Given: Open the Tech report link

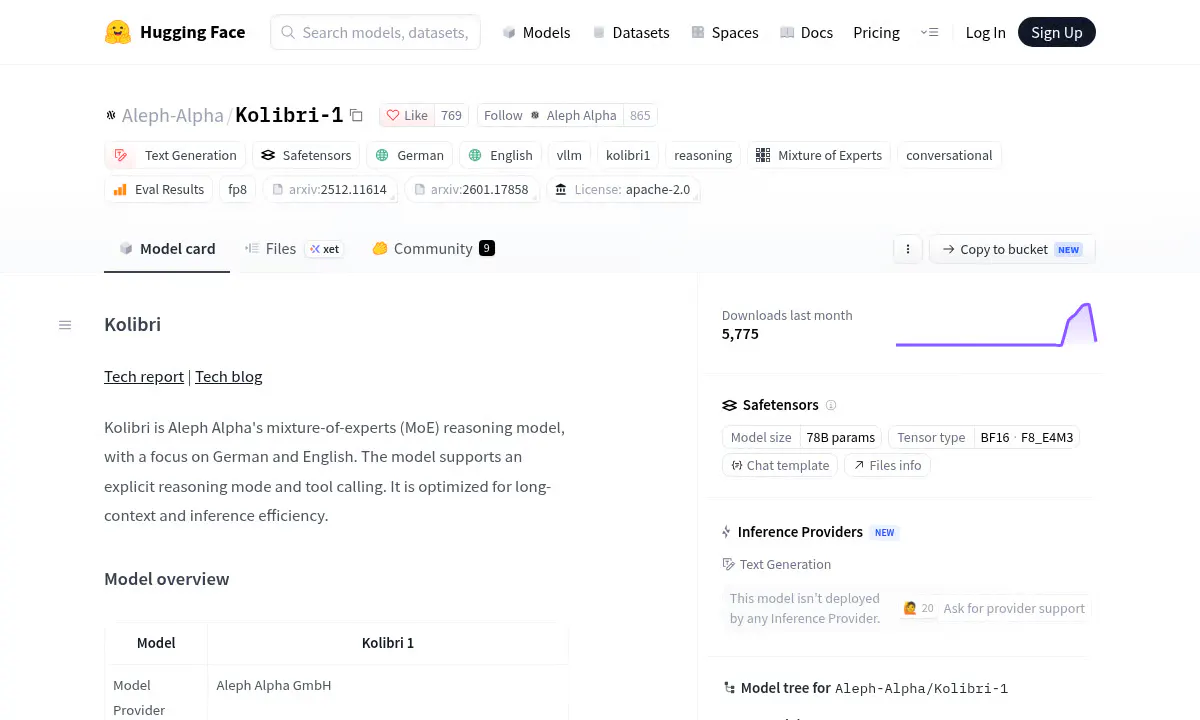Looking at the screenshot, I should pos(144,376).
